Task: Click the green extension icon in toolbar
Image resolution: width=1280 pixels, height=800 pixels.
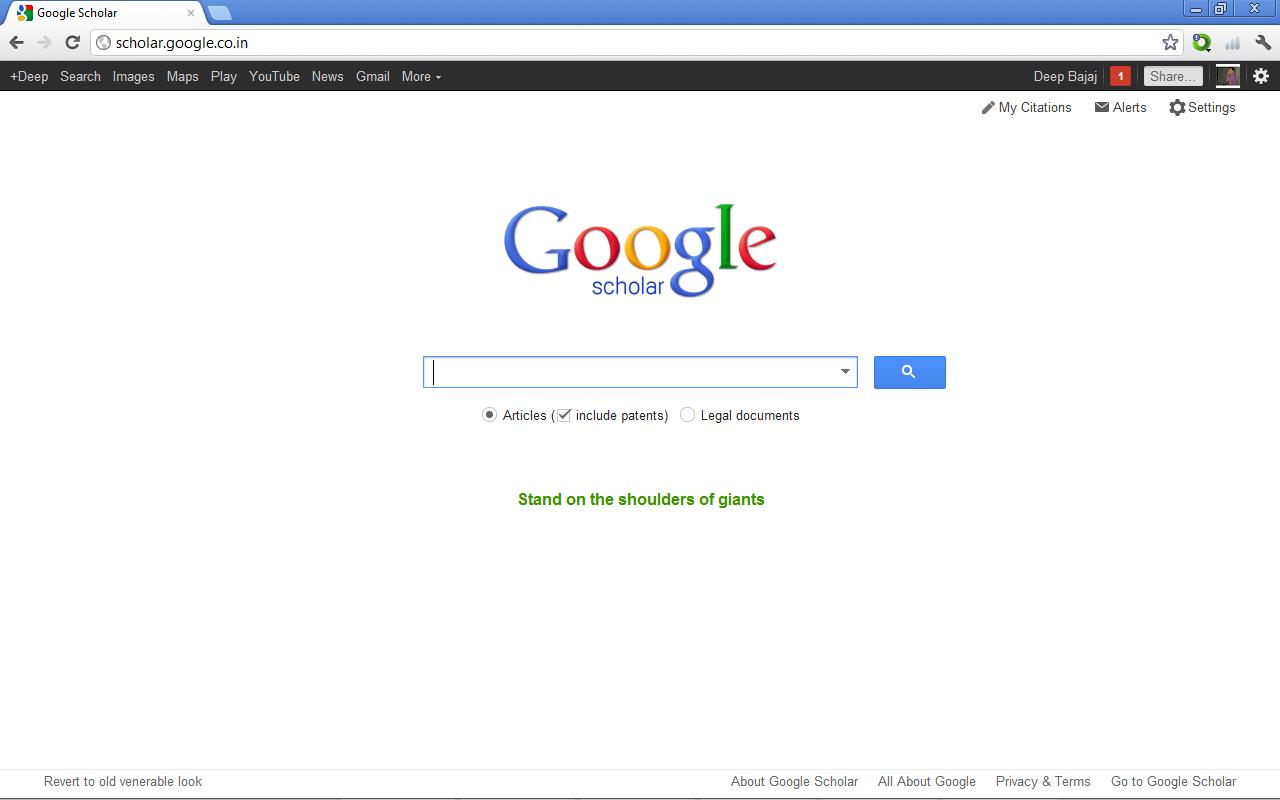Action: click(1201, 42)
